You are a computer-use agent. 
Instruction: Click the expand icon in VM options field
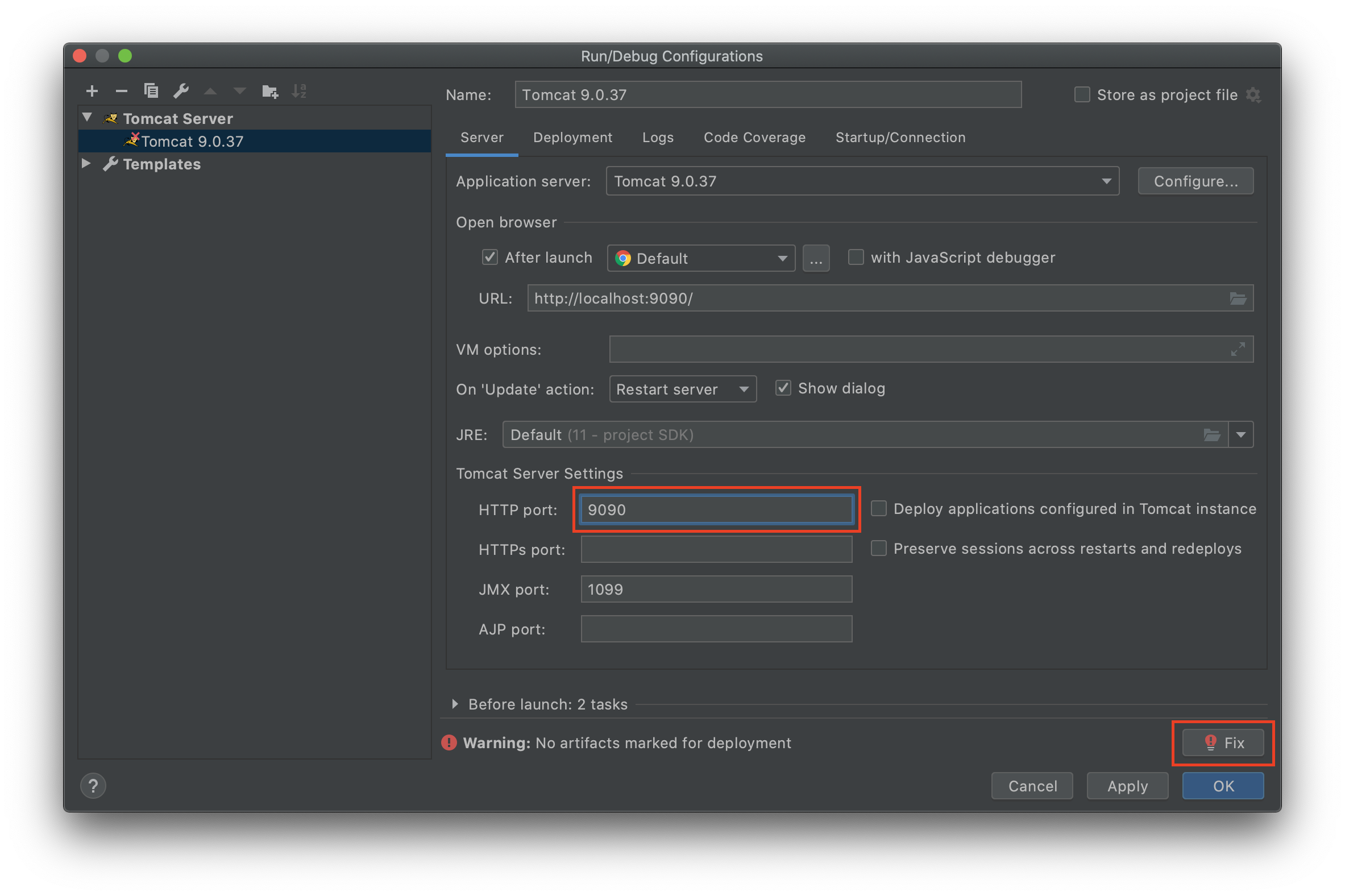point(1238,349)
